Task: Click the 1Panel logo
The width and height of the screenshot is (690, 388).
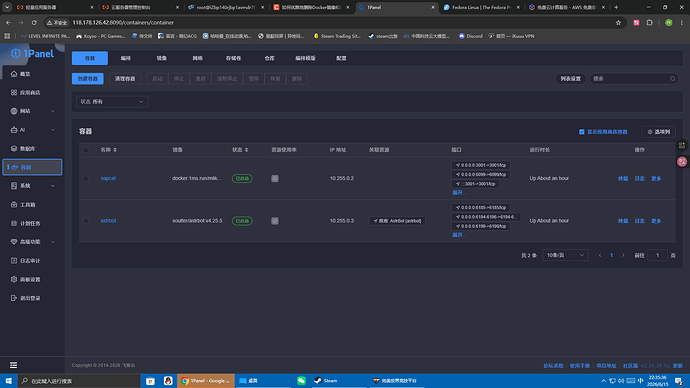Action: coord(33,54)
